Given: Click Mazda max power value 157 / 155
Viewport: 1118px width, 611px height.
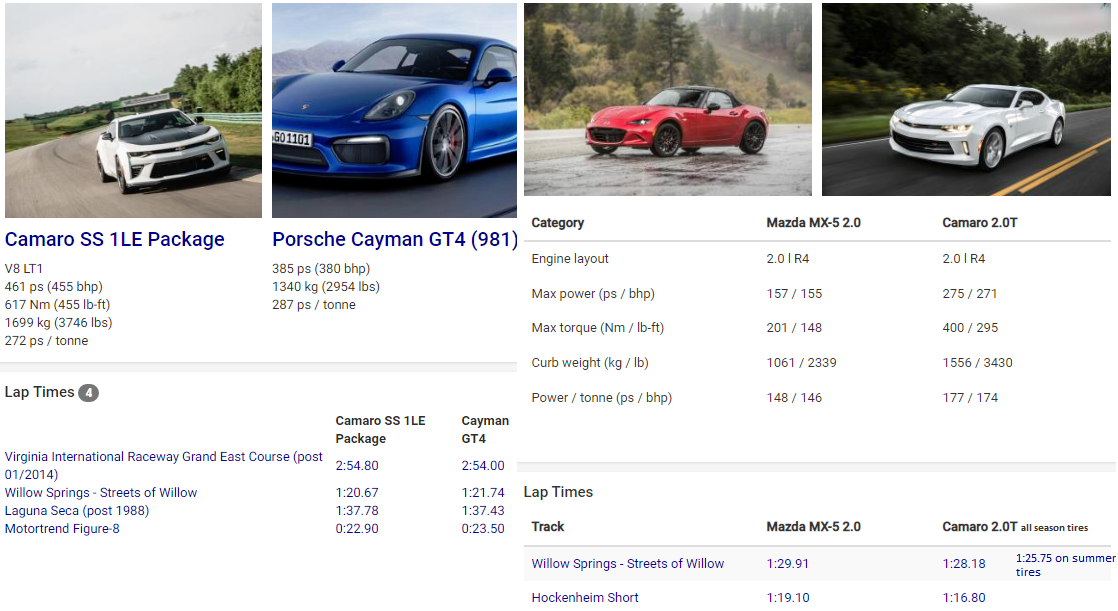Looking at the screenshot, I should (x=794, y=294).
